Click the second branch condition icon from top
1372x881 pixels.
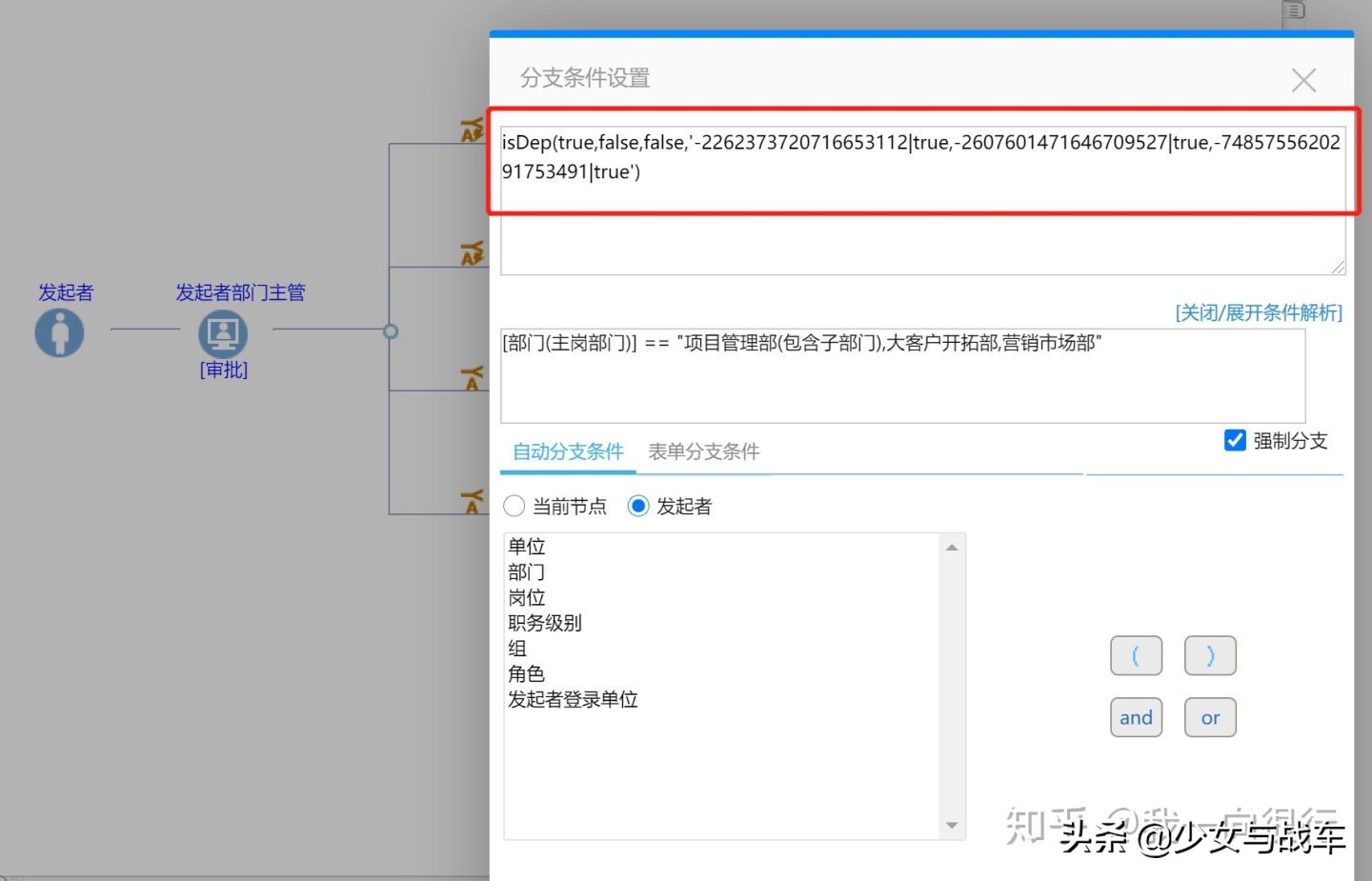[473, 252]
